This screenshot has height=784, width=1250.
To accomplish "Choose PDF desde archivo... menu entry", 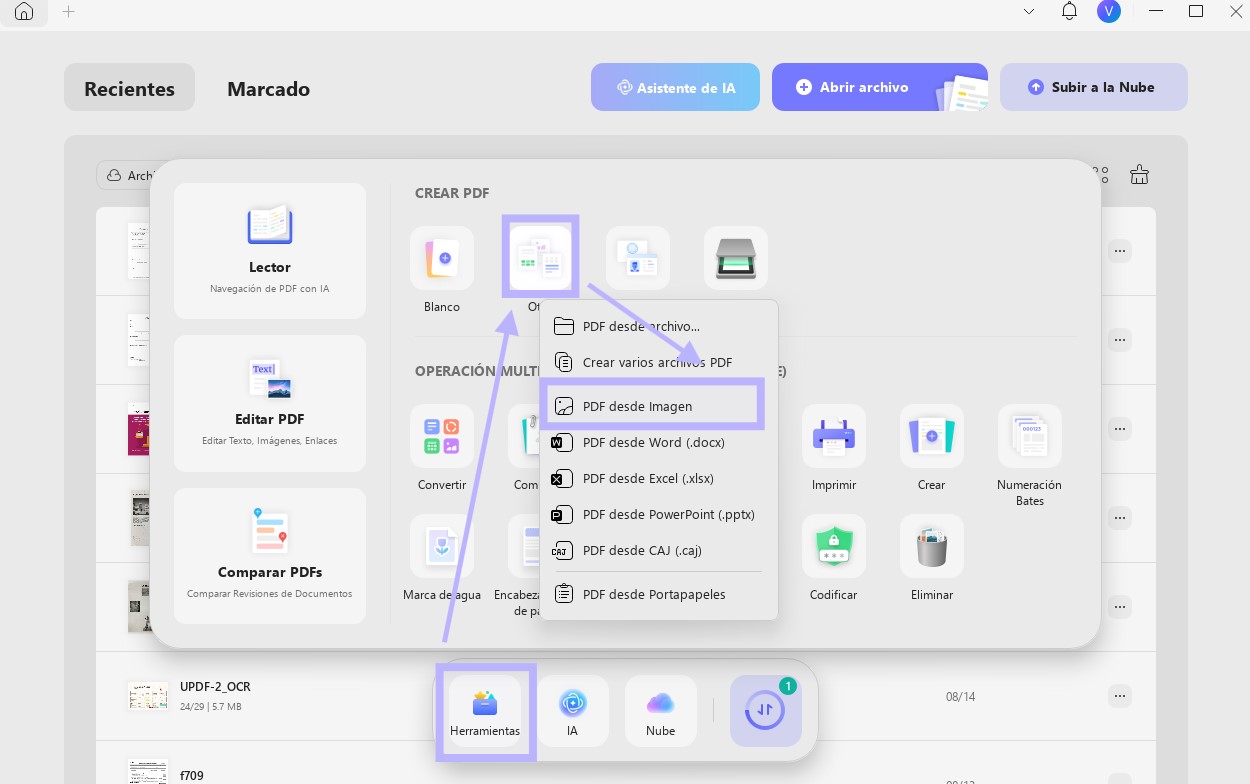I will 658,326.
